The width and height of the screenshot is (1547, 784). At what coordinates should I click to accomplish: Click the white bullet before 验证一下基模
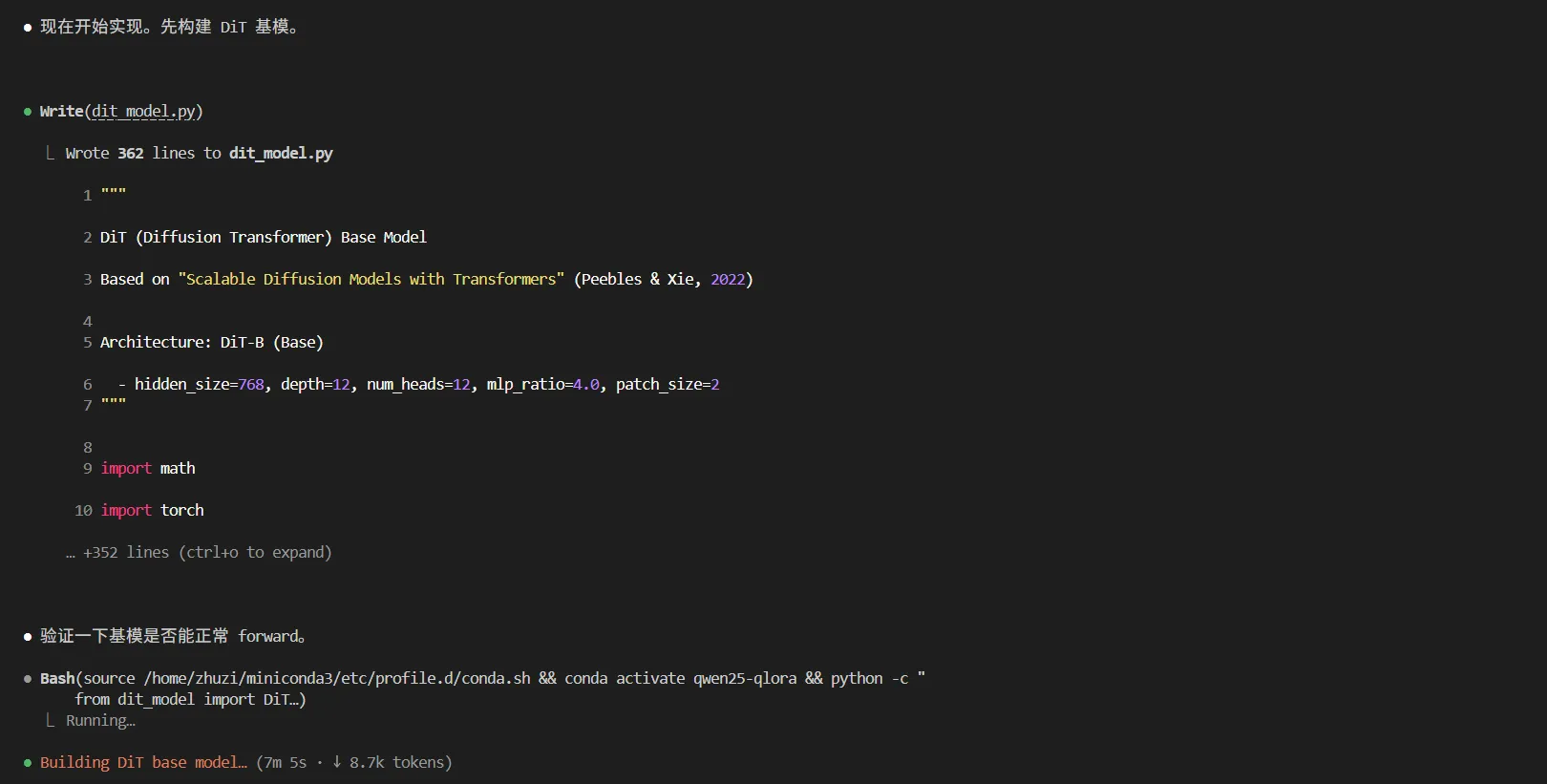click(28, 637)
